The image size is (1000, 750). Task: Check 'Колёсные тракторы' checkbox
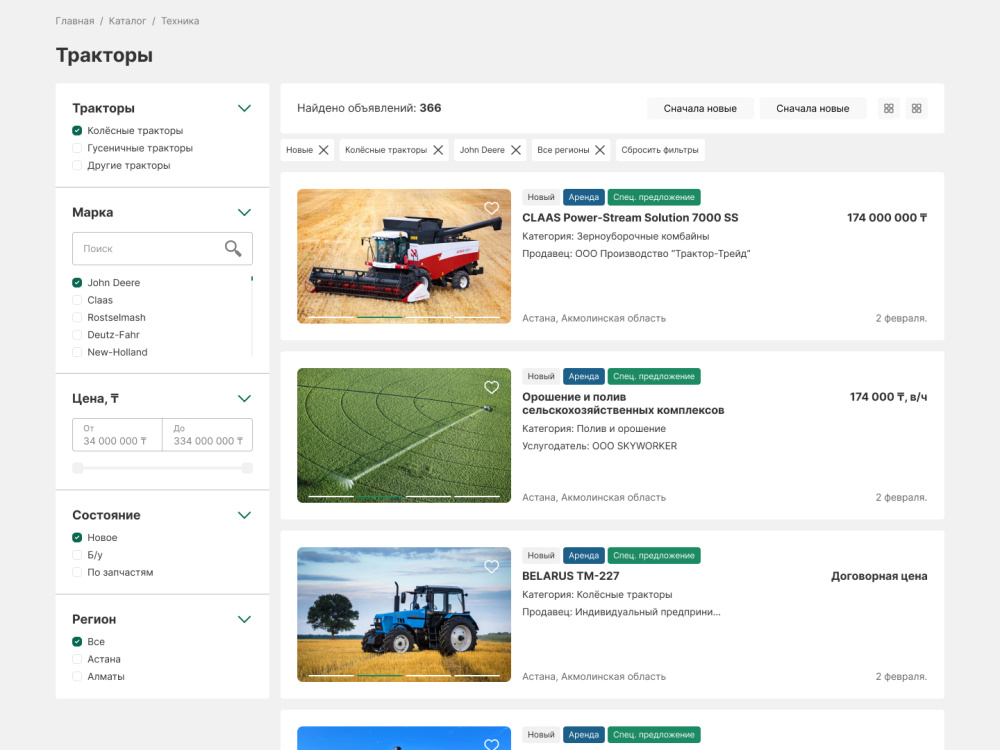[x=77, y=131]
